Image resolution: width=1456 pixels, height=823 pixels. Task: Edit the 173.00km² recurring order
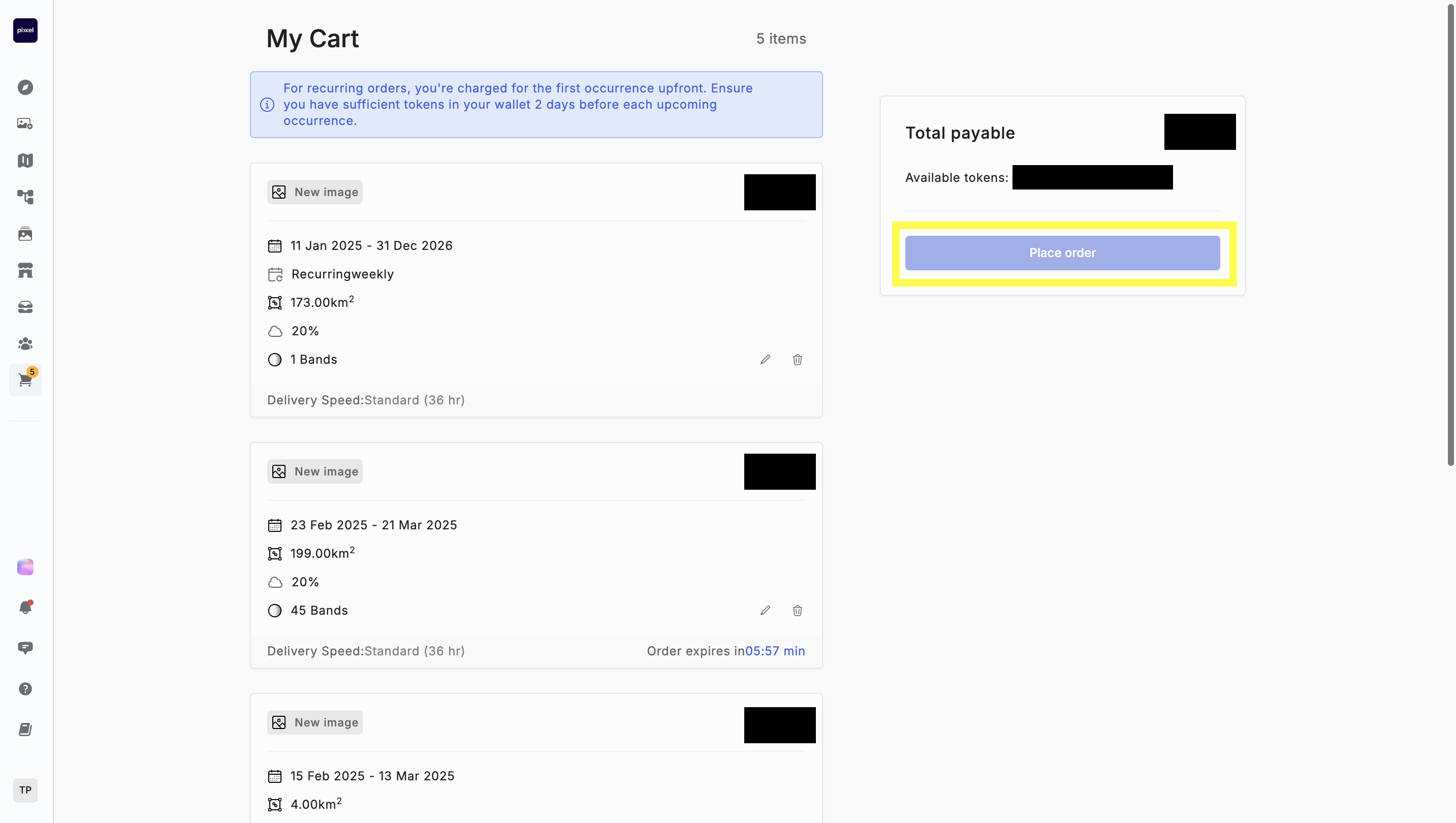click(x=765, y=360)
